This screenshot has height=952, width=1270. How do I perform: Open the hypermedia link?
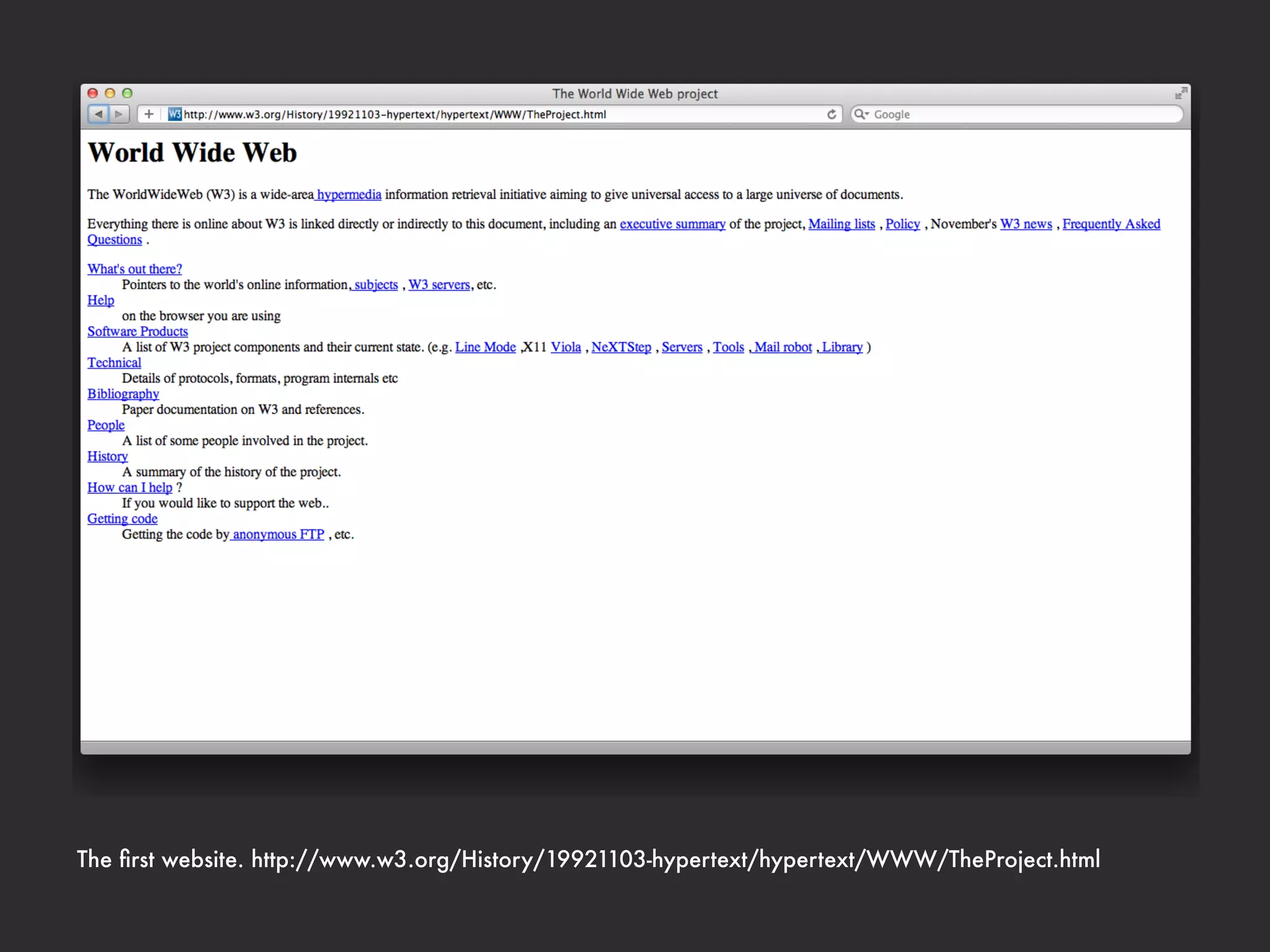[349, 195]
